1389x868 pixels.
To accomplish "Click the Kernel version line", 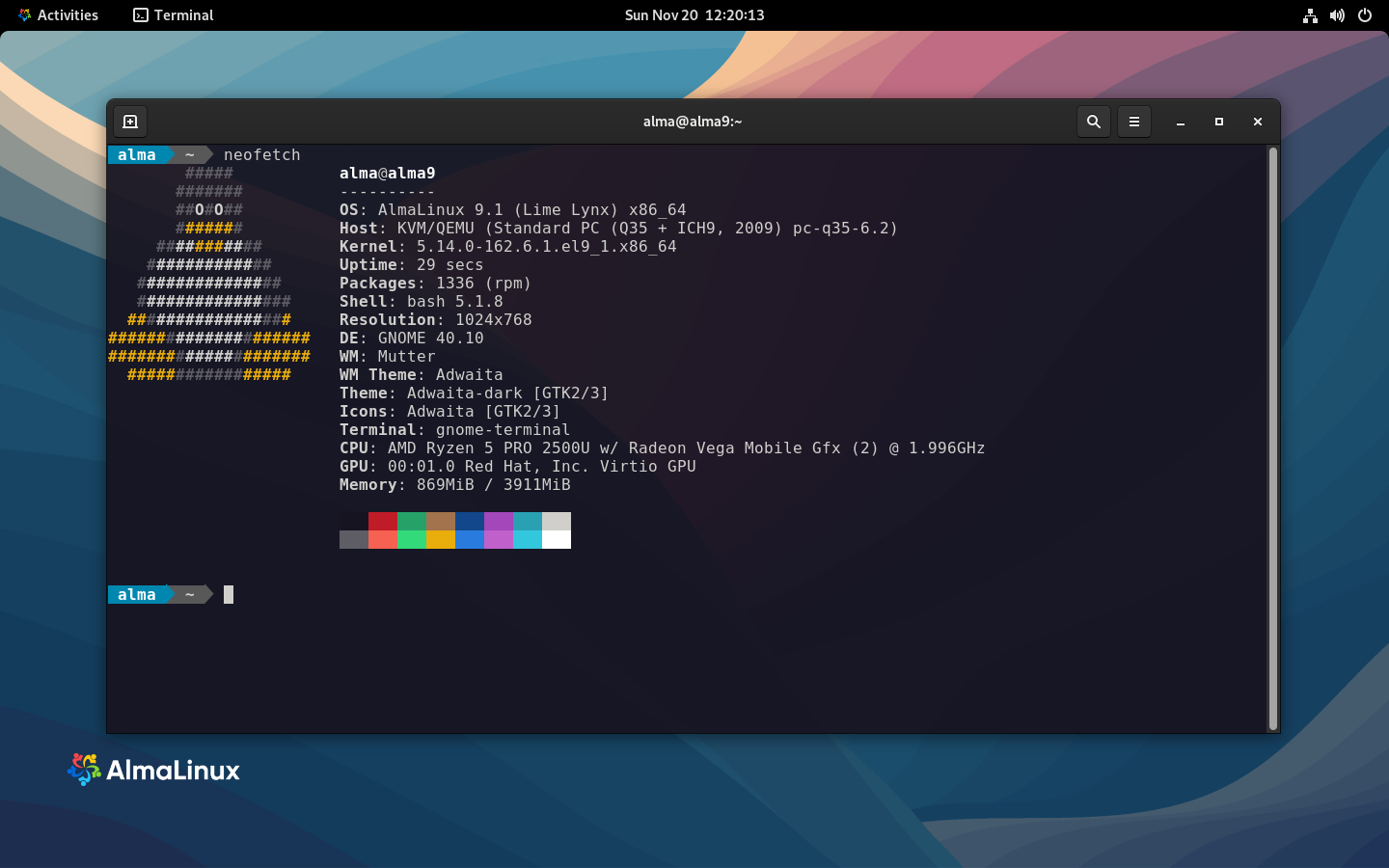I will pos(508,247).
